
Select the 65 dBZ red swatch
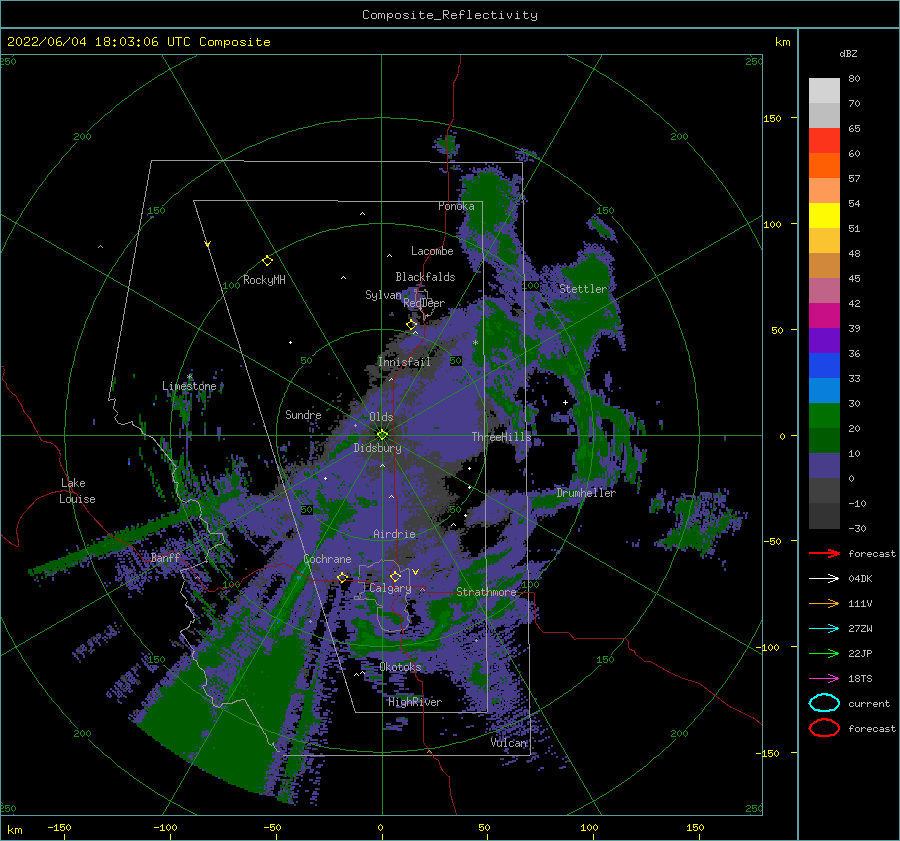coord(824,141)
